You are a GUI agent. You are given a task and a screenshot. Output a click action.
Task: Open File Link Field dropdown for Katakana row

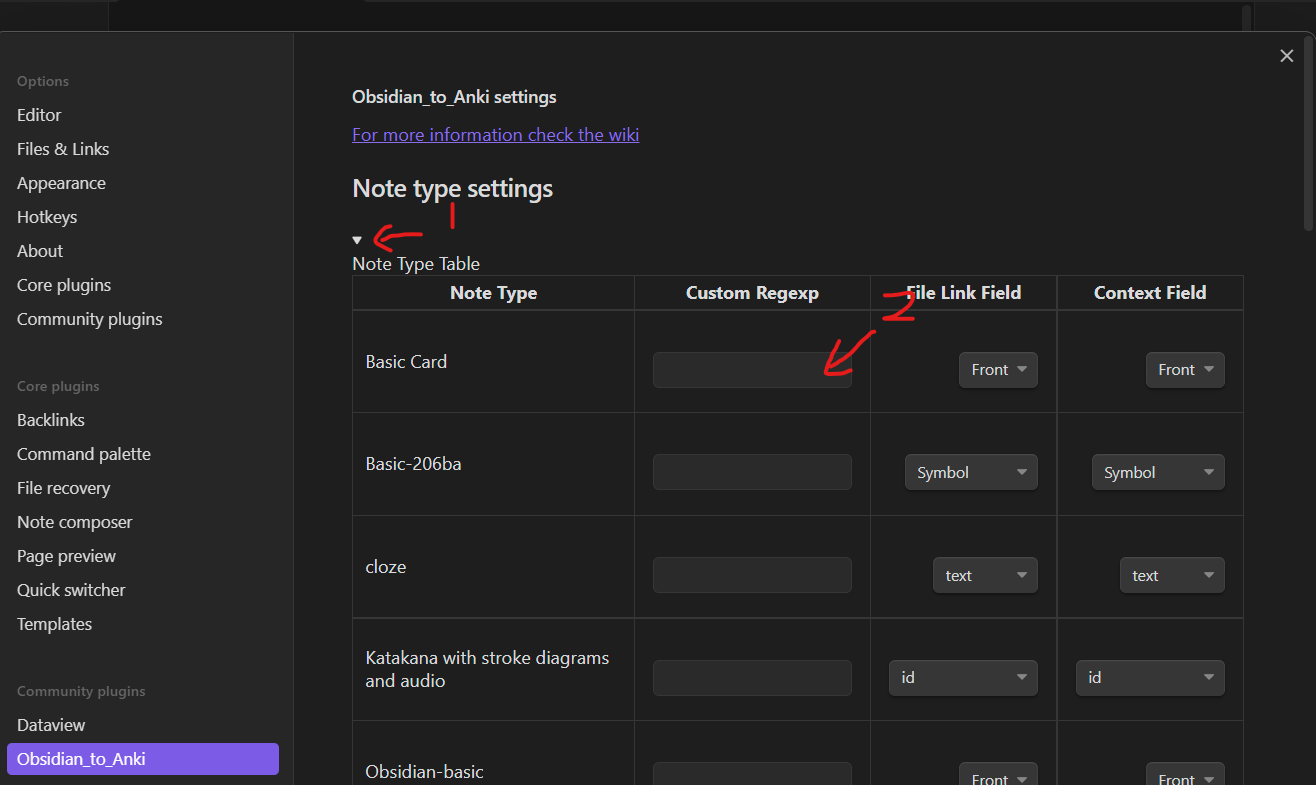963,678
